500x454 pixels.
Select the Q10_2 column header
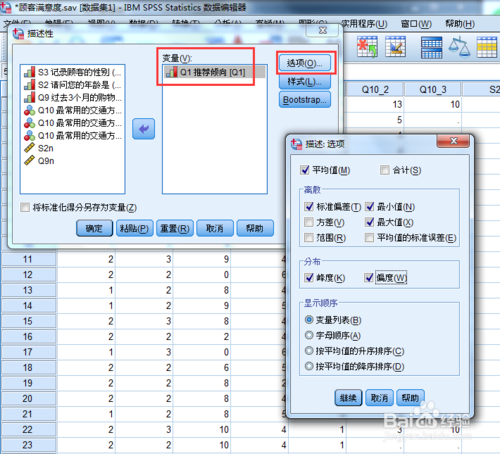[x=375, y=90]
